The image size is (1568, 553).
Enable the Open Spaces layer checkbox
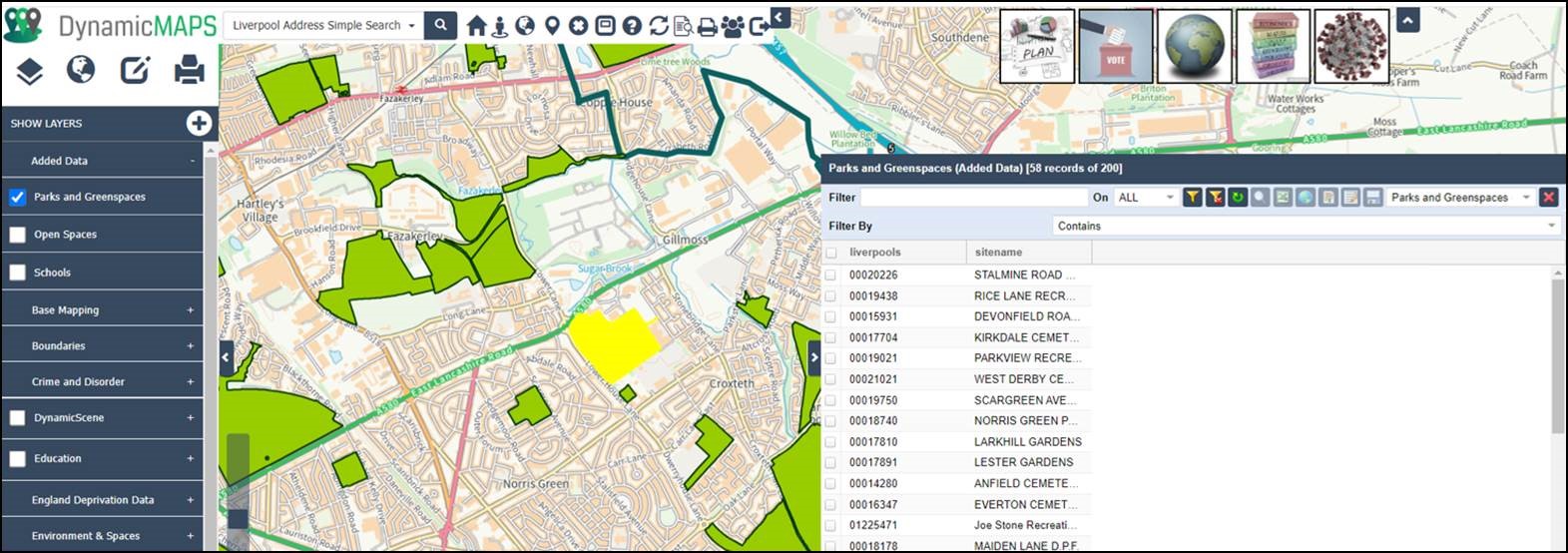pos(17,235)
